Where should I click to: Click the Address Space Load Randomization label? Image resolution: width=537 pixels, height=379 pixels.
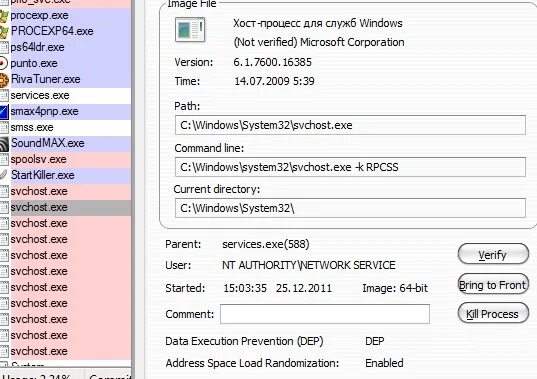click(252, 363)
